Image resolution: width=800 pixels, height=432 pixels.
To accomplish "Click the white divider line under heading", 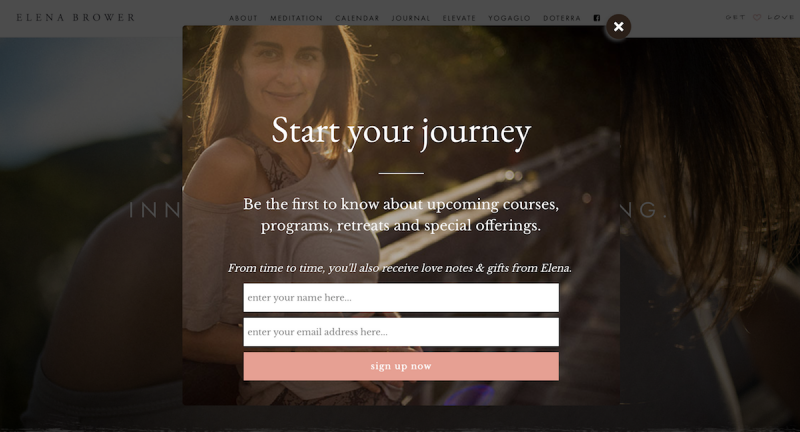I will coord(401,173).
